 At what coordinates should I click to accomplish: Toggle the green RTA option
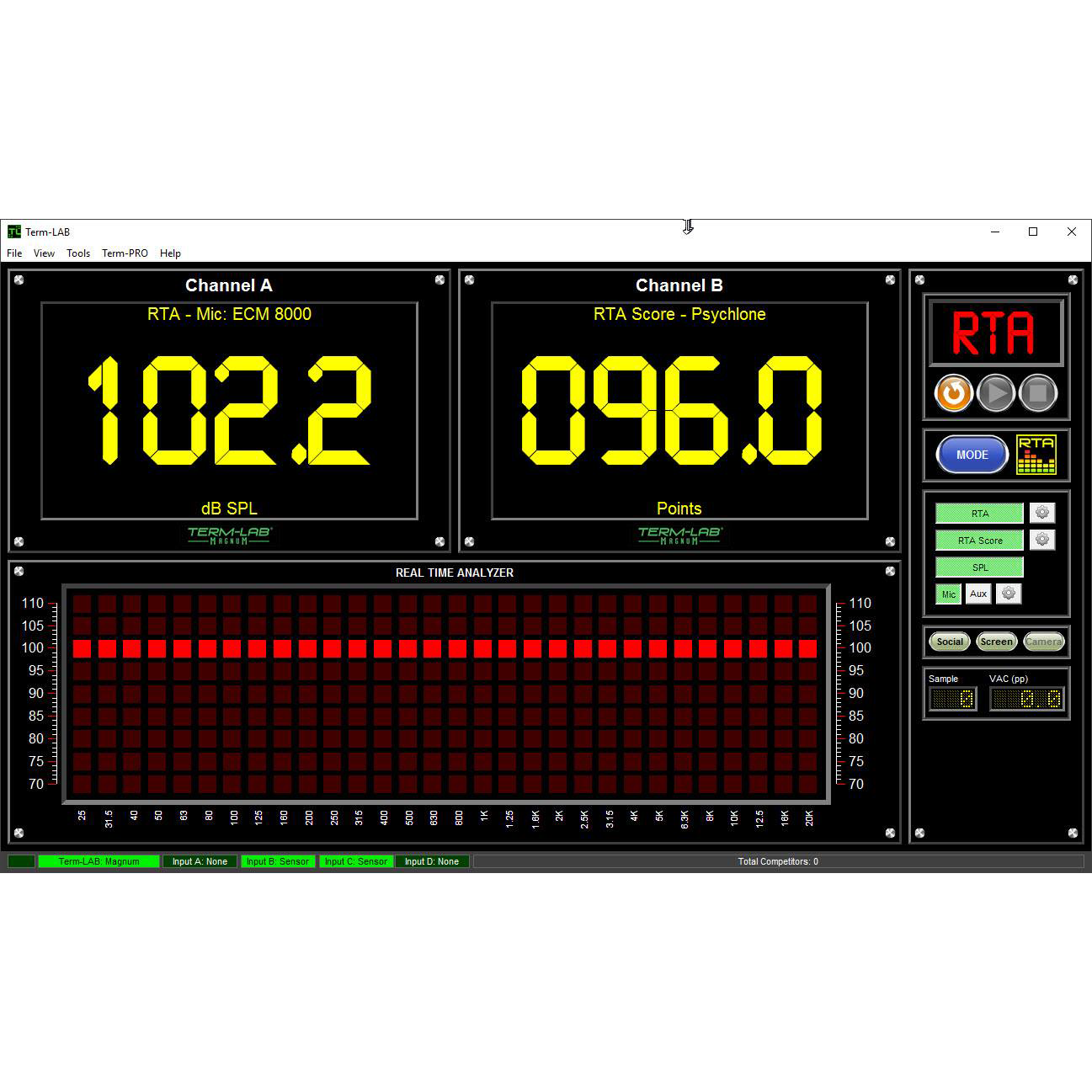[979, 514]
